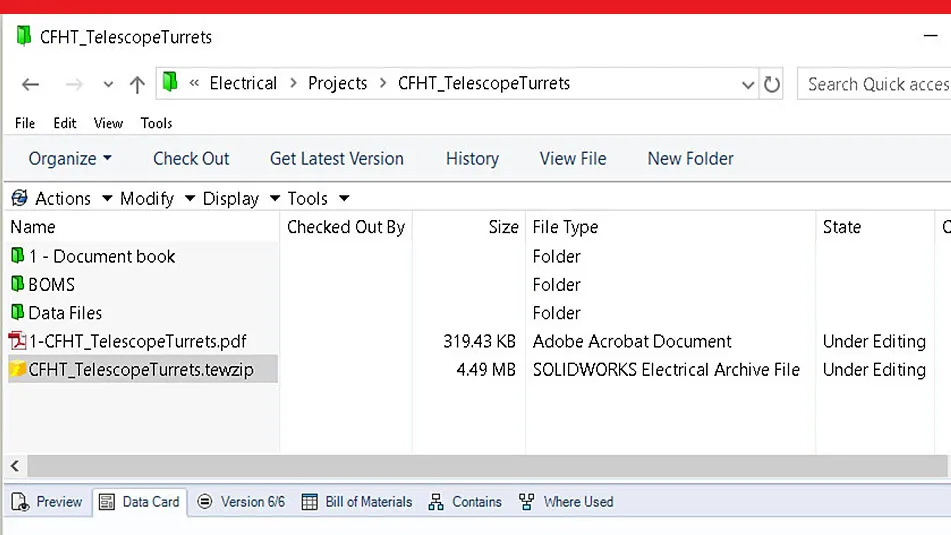Click View File

pos(573,158)
